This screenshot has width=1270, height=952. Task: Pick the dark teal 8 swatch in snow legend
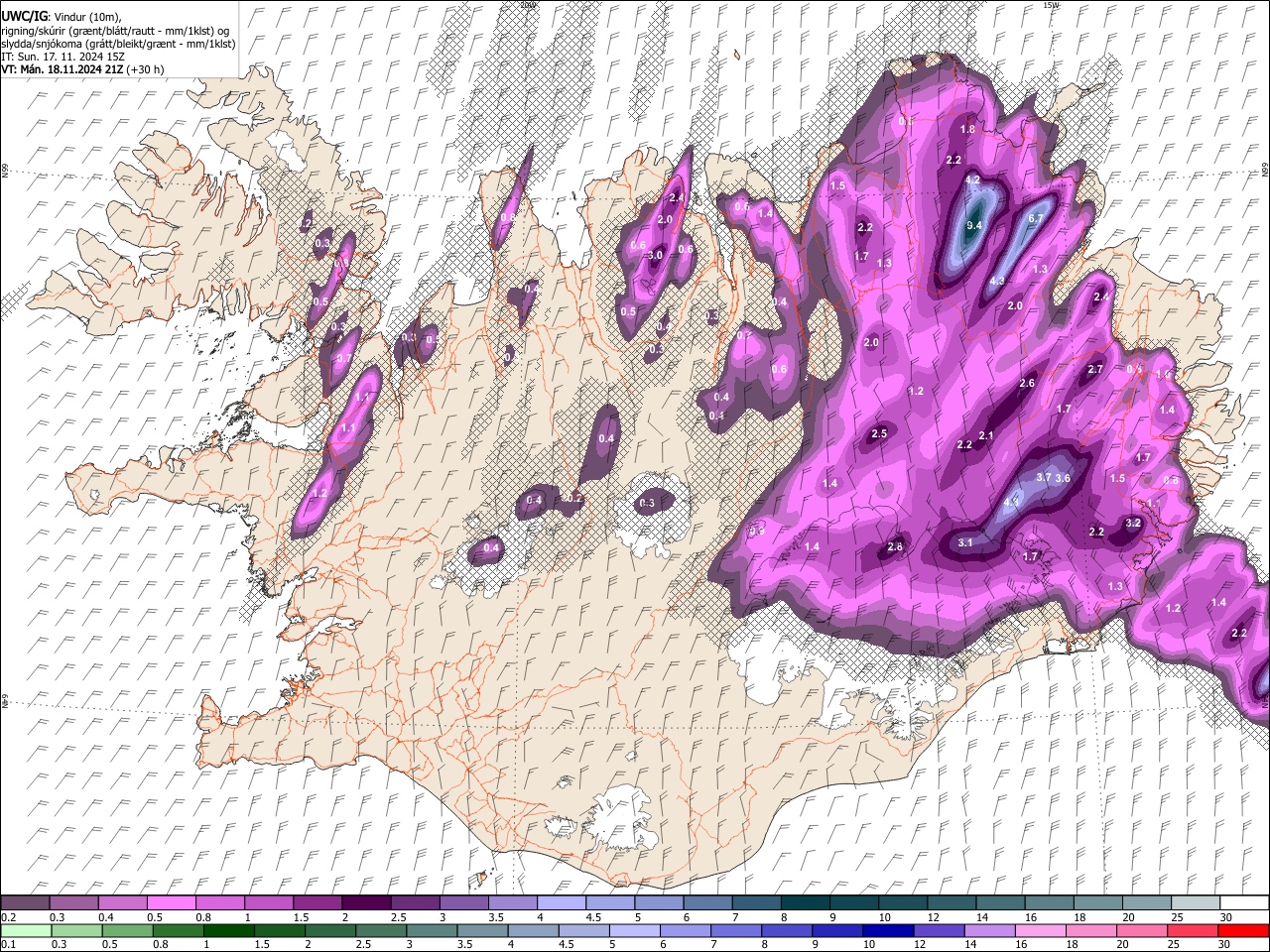tap(805, 902)
